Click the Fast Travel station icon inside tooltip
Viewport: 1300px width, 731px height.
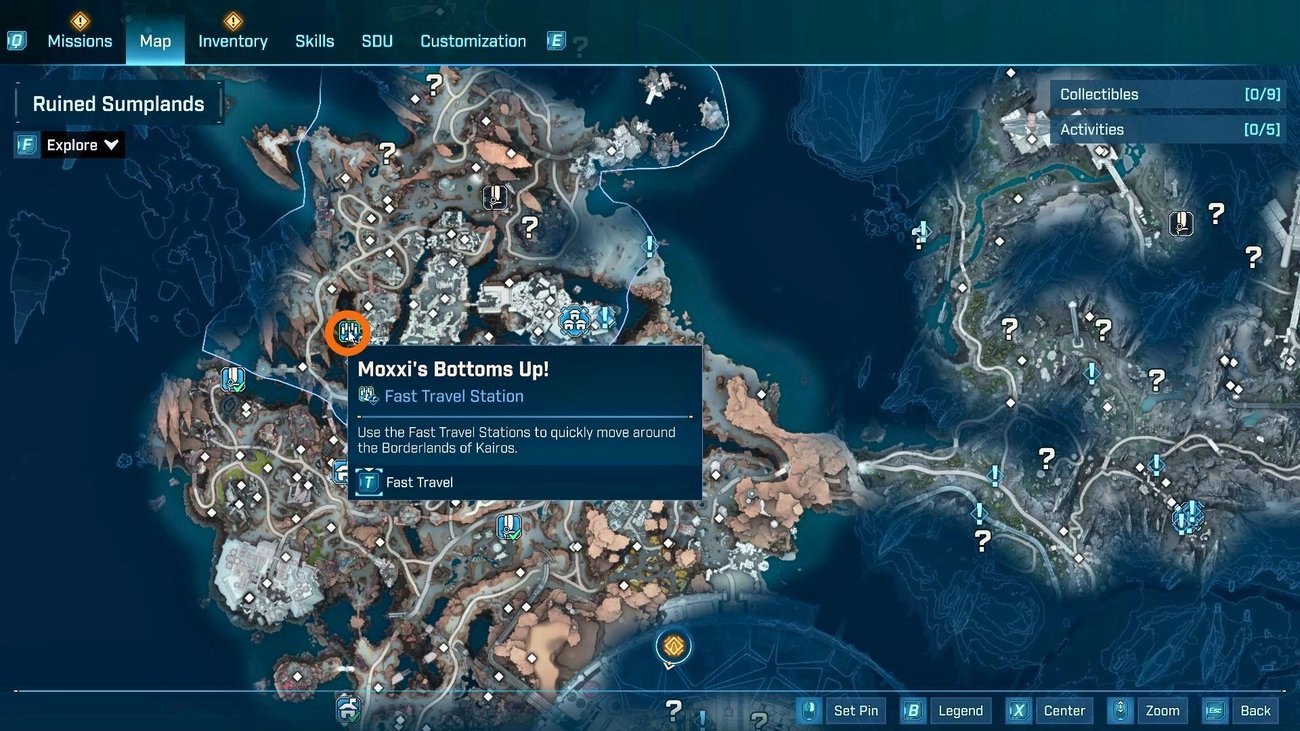367,395
